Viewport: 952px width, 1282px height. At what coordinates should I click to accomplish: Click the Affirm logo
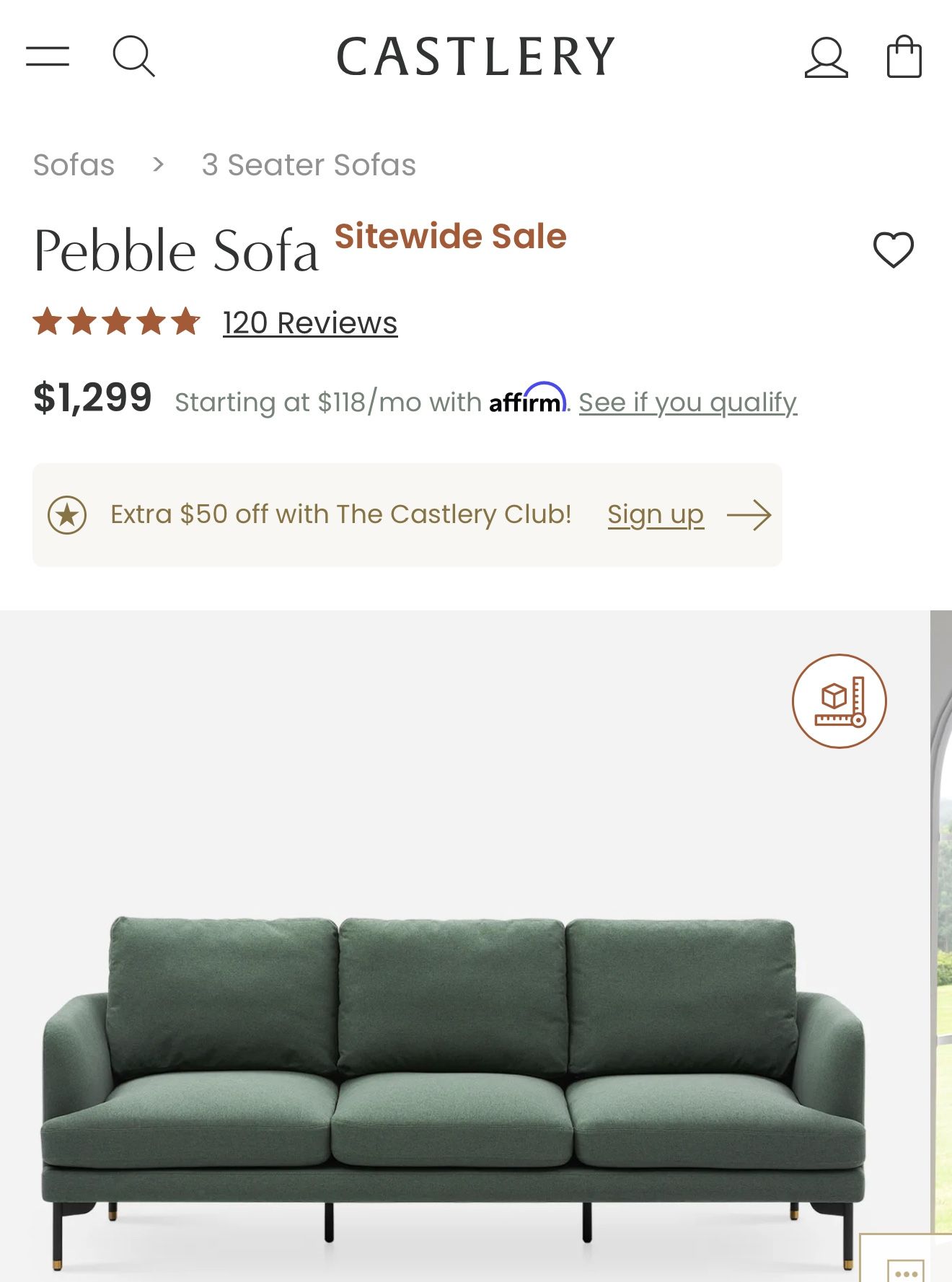(x=527, y=399)
